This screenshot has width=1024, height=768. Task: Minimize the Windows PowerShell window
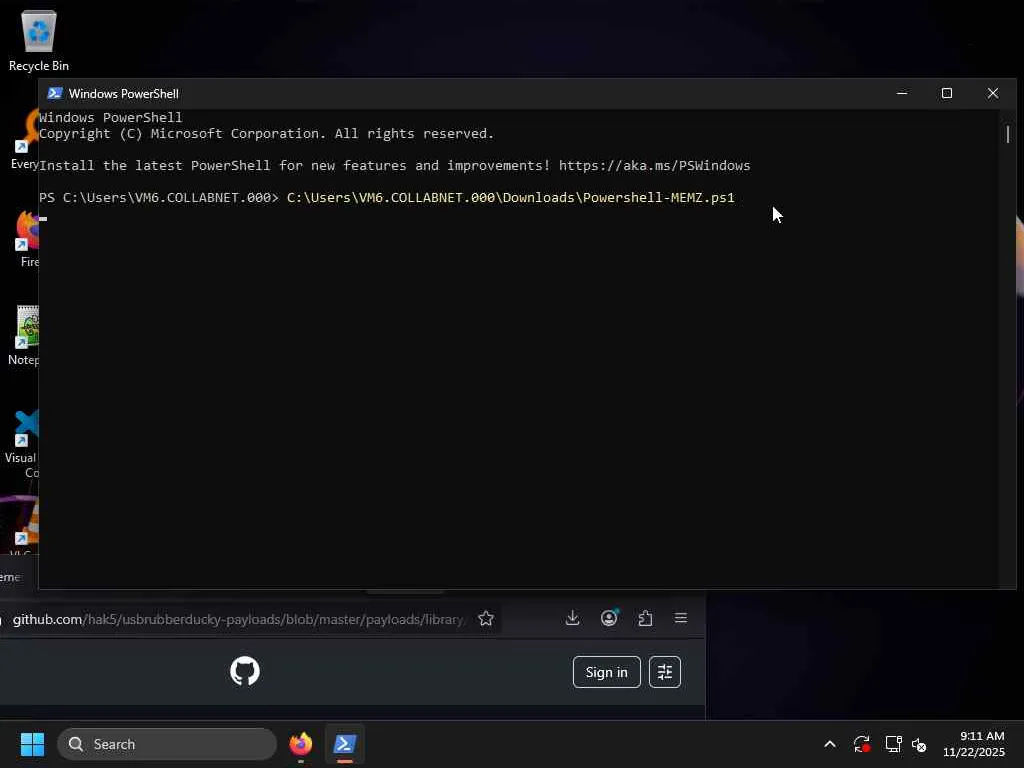[x=902, y=93]
